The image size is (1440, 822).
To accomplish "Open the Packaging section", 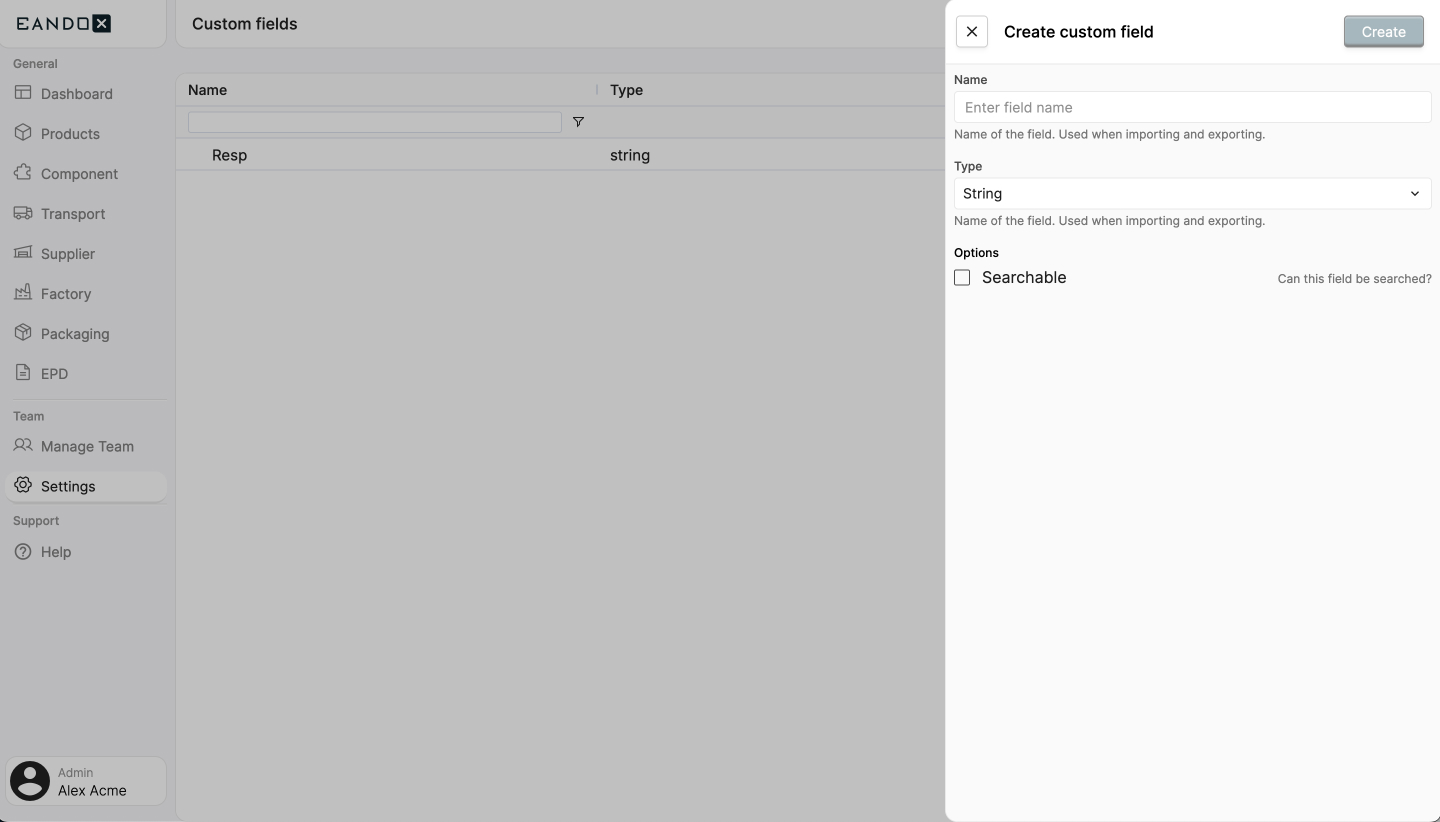I will [74, 333].
